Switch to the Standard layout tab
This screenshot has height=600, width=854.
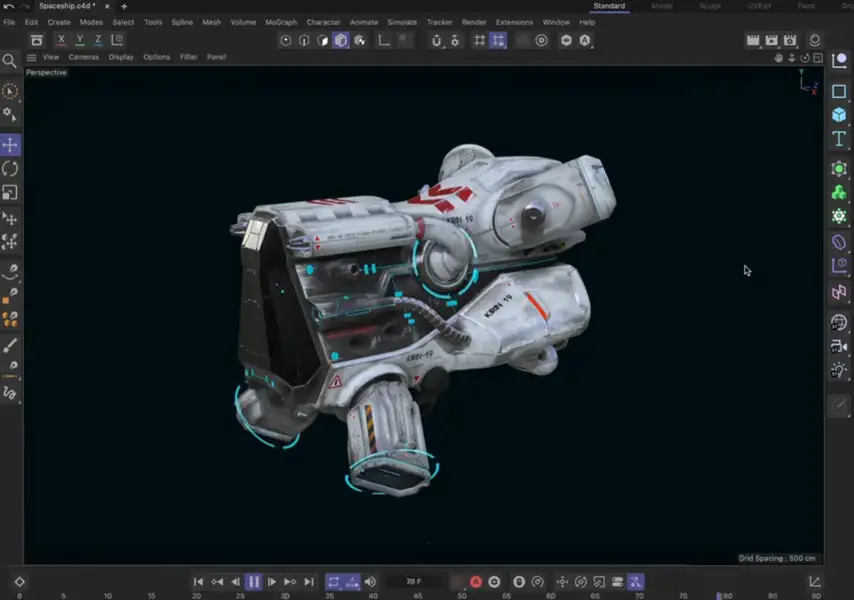click(x=608, y=5)
